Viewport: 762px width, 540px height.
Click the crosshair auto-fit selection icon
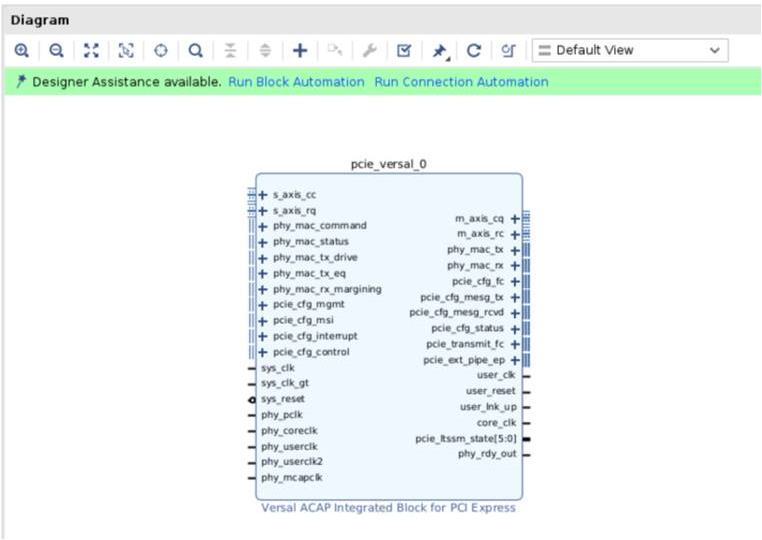click(161, 50)
